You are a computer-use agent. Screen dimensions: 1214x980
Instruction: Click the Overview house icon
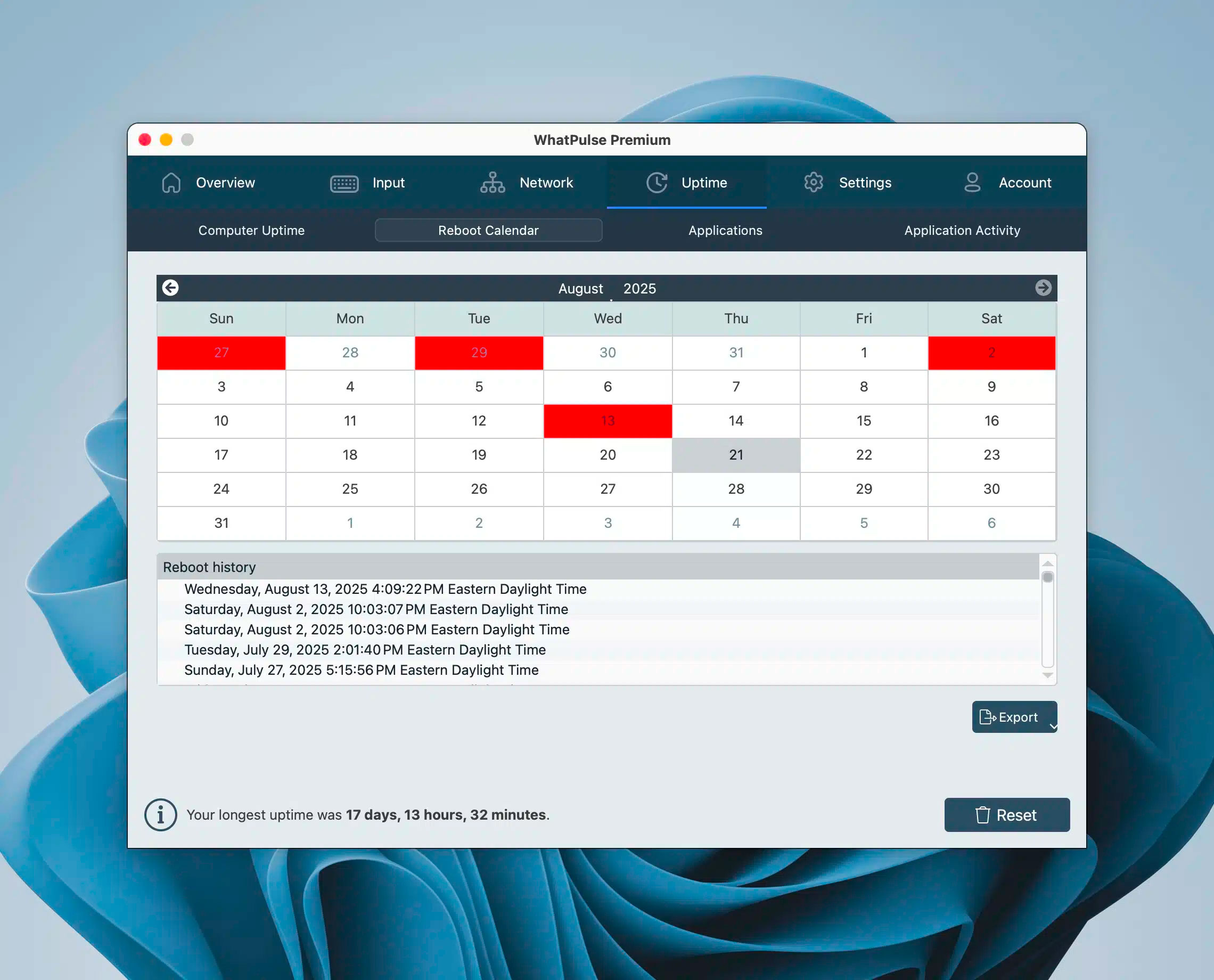pyautogui.click(x=171, y=182)
